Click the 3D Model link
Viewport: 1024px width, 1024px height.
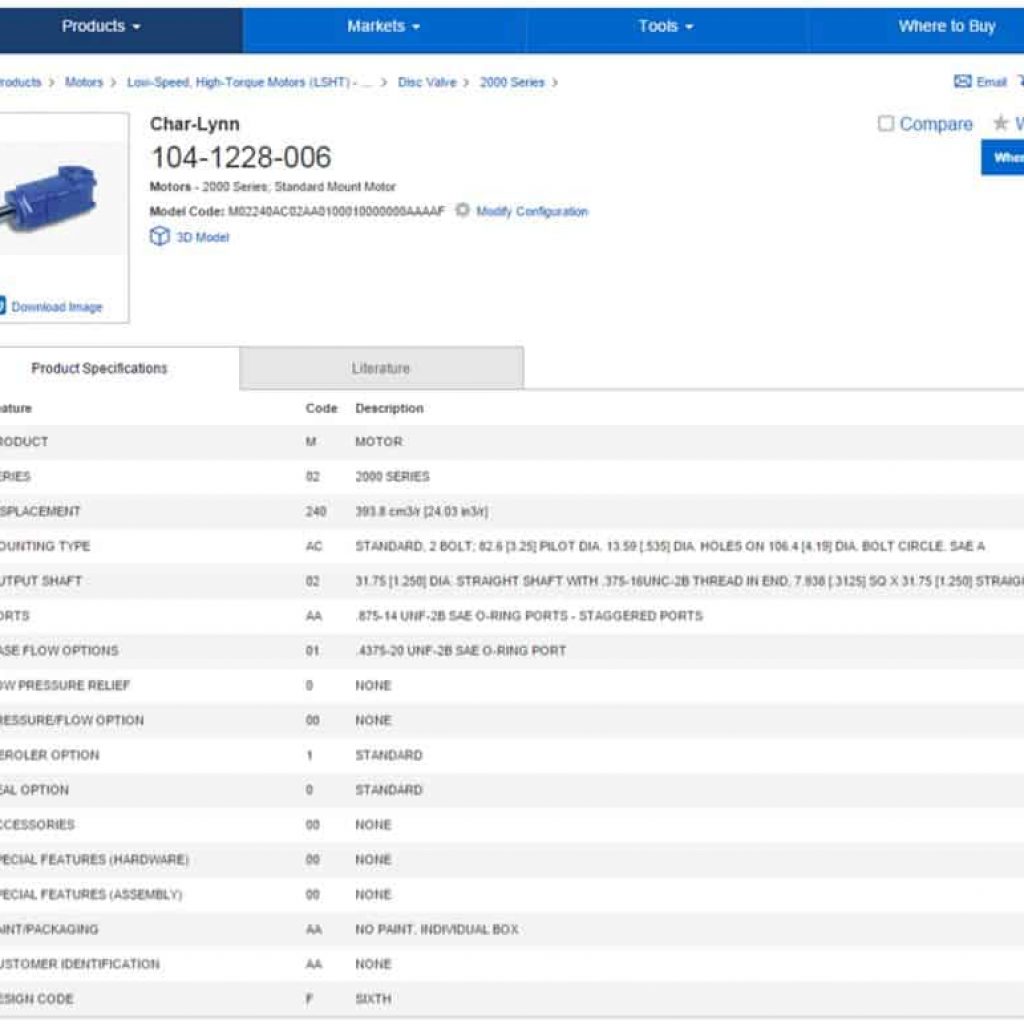coord(205,237)
